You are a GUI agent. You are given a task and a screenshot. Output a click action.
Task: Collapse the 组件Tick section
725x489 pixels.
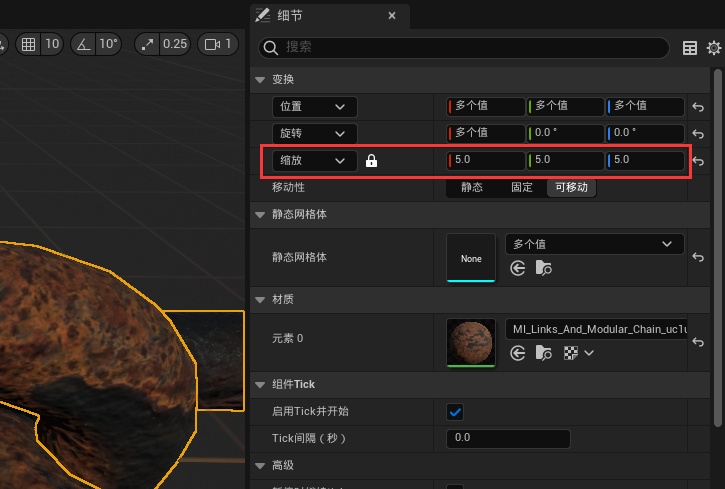click(260, 385)
